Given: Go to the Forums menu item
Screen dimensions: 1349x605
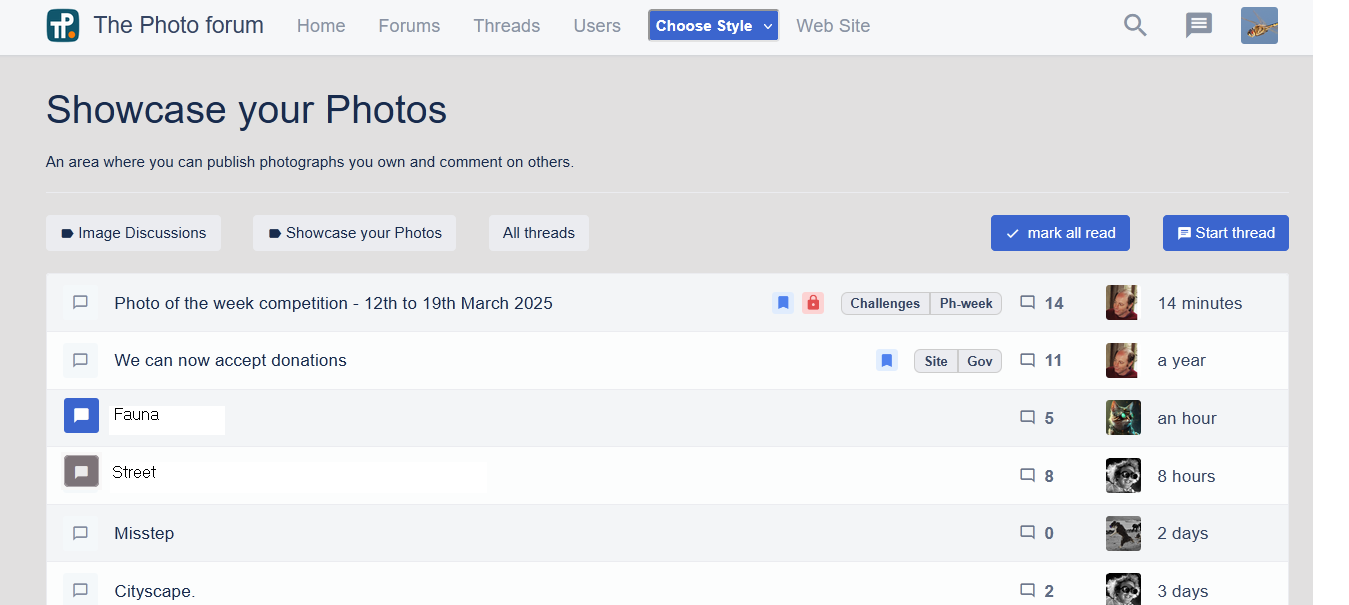Looking at the screenshot, I should (x=409, y=26).
